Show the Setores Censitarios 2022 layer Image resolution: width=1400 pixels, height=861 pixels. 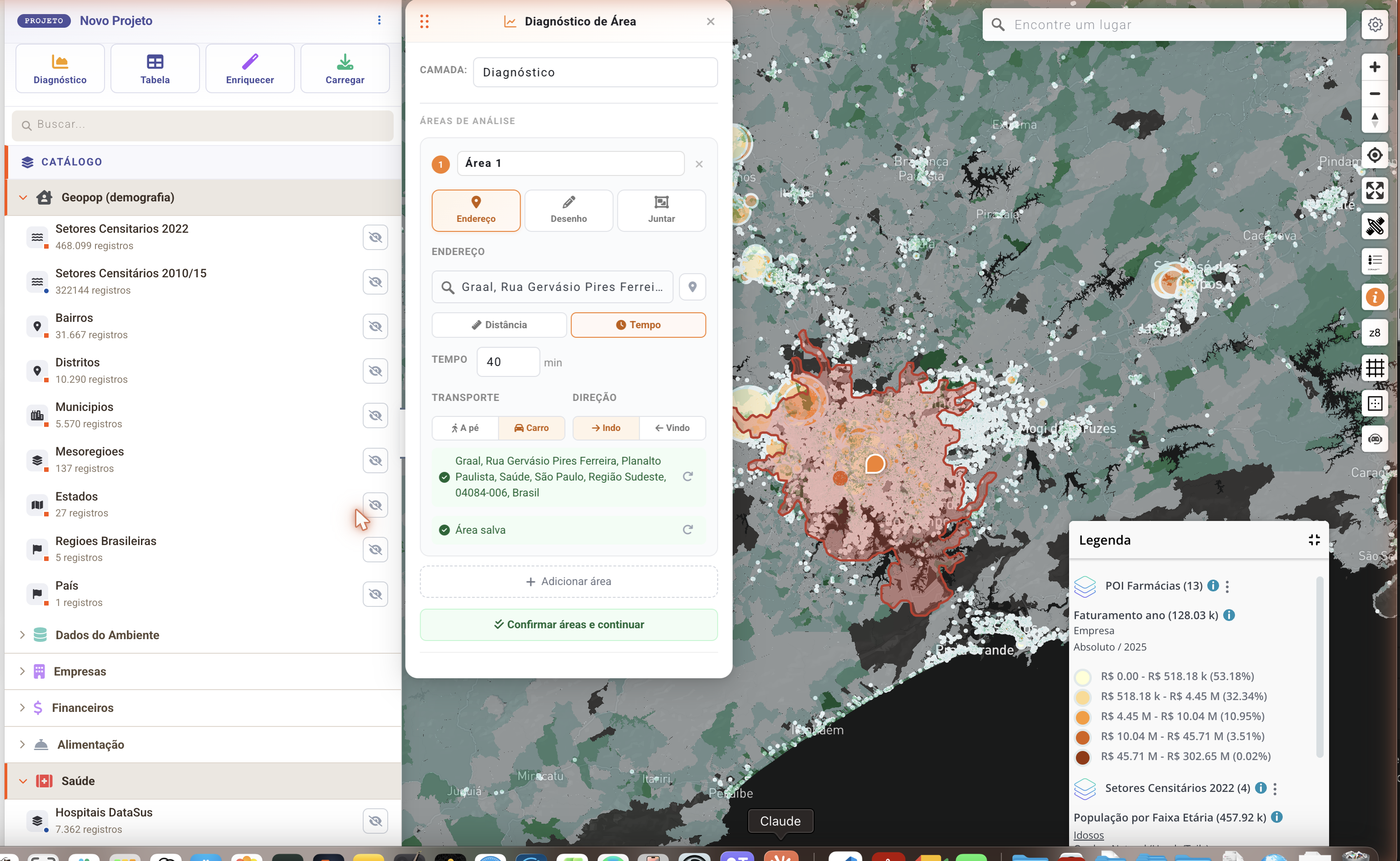375,237
